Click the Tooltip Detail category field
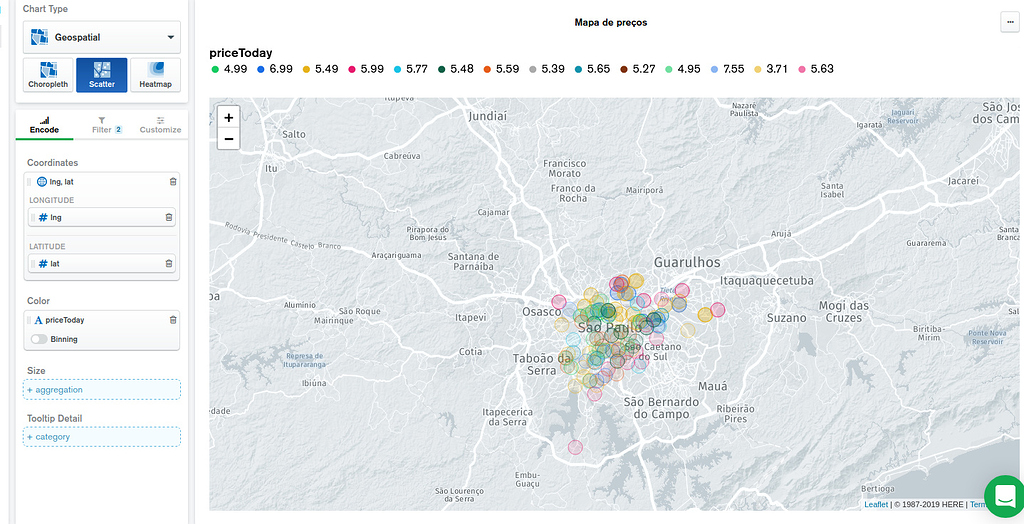The image size is (1024, 524). [103, 437]
